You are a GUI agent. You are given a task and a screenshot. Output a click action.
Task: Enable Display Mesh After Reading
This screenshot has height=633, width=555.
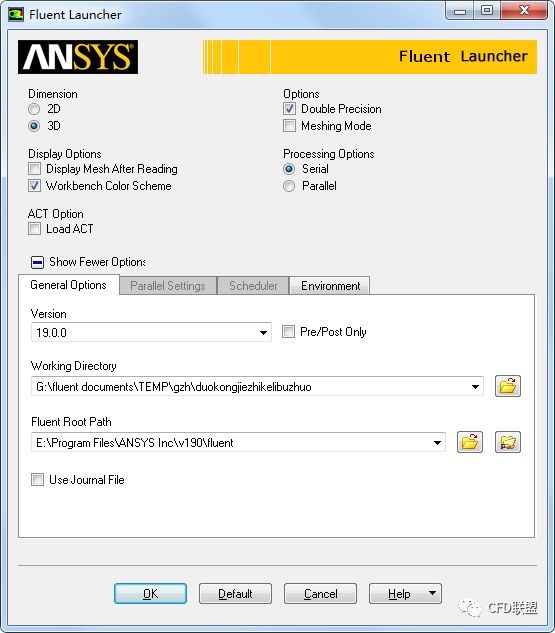tap(34, 168)
